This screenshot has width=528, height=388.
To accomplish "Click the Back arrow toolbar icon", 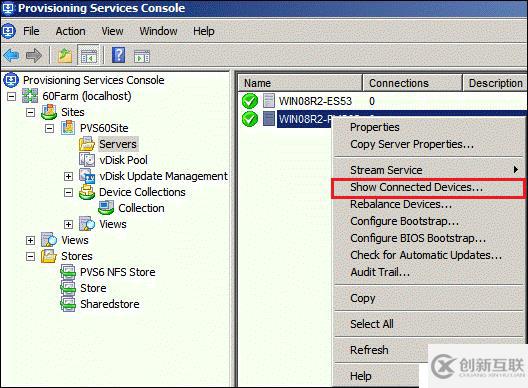I will (x=12, y=55).
